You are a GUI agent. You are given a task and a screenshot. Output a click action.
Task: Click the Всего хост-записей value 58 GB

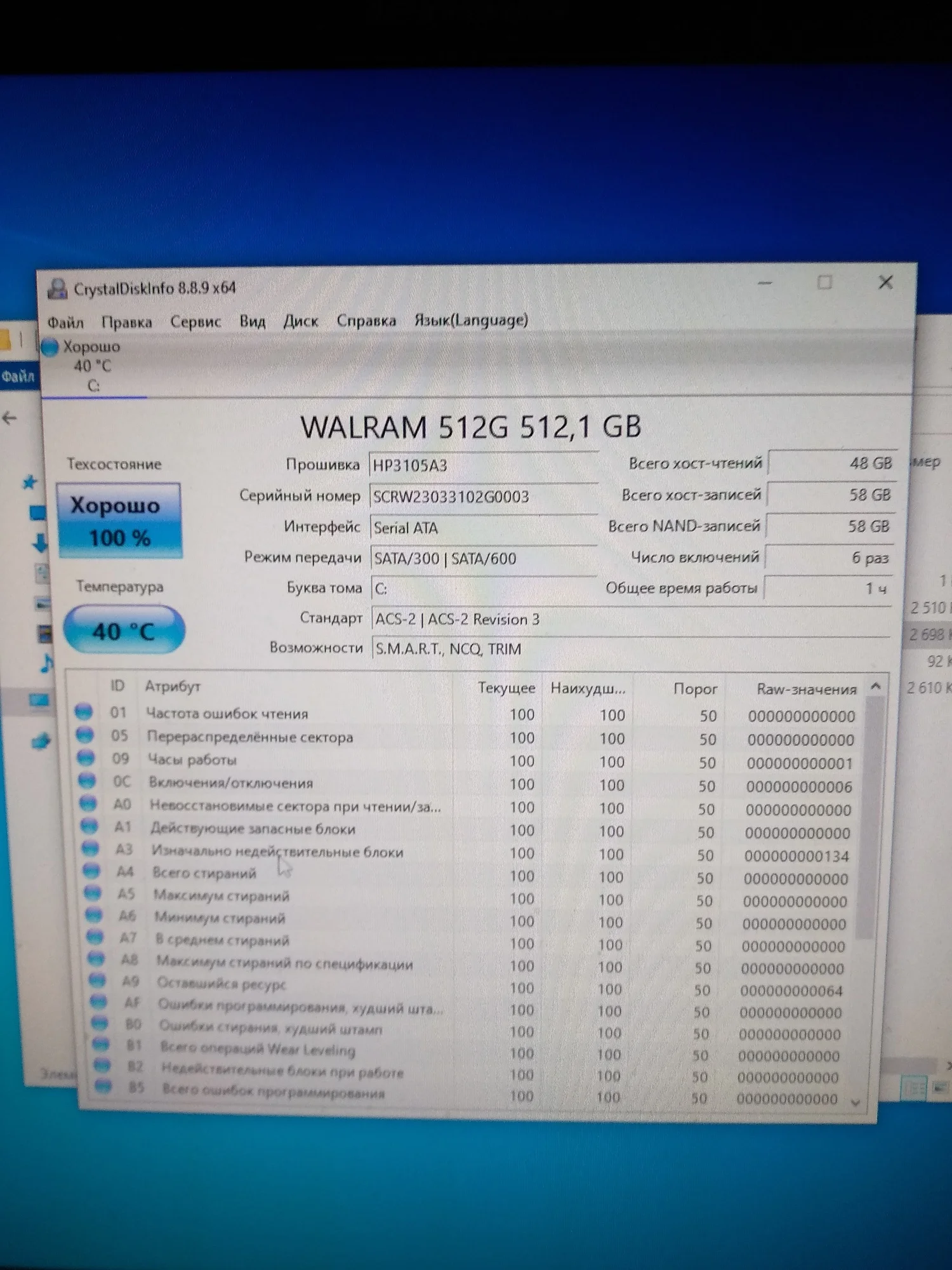[831, 495]
